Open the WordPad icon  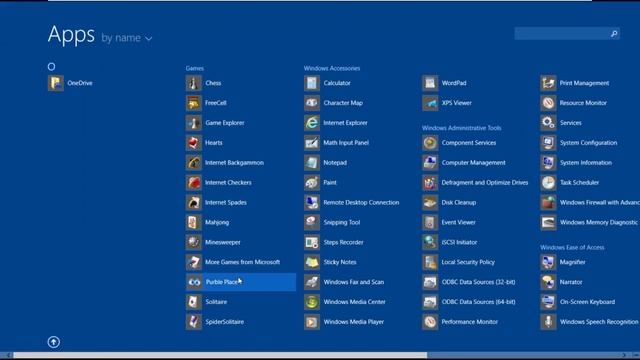tap(430, 83)
